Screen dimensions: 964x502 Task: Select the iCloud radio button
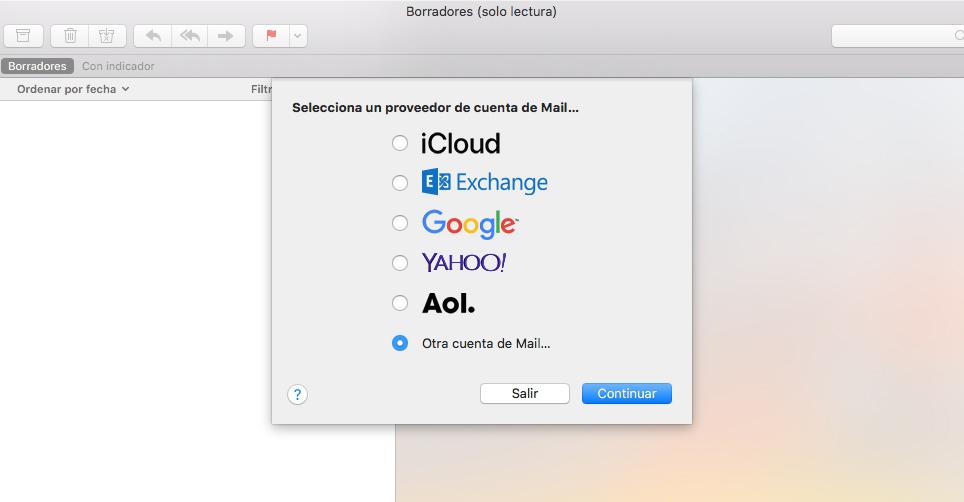(x=400, y=143)
